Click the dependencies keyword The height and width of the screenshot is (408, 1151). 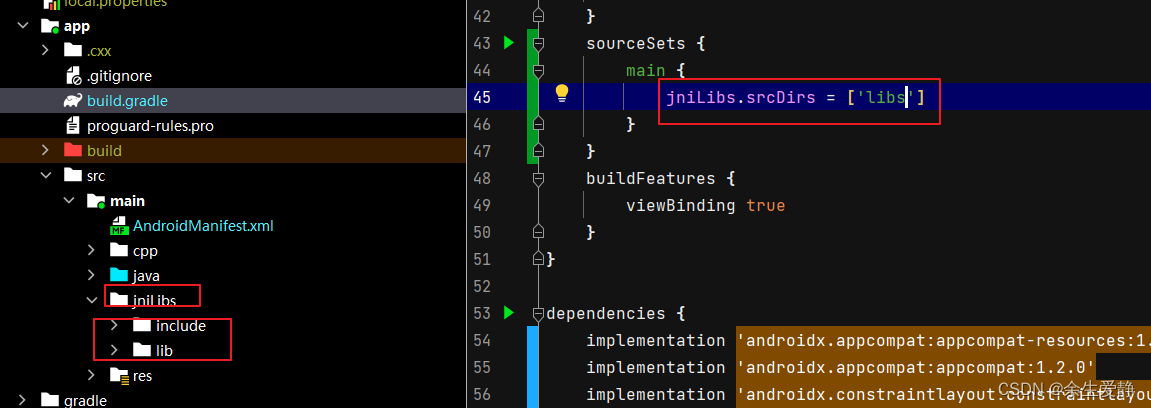pyautogui.click(x=606, y=313)
